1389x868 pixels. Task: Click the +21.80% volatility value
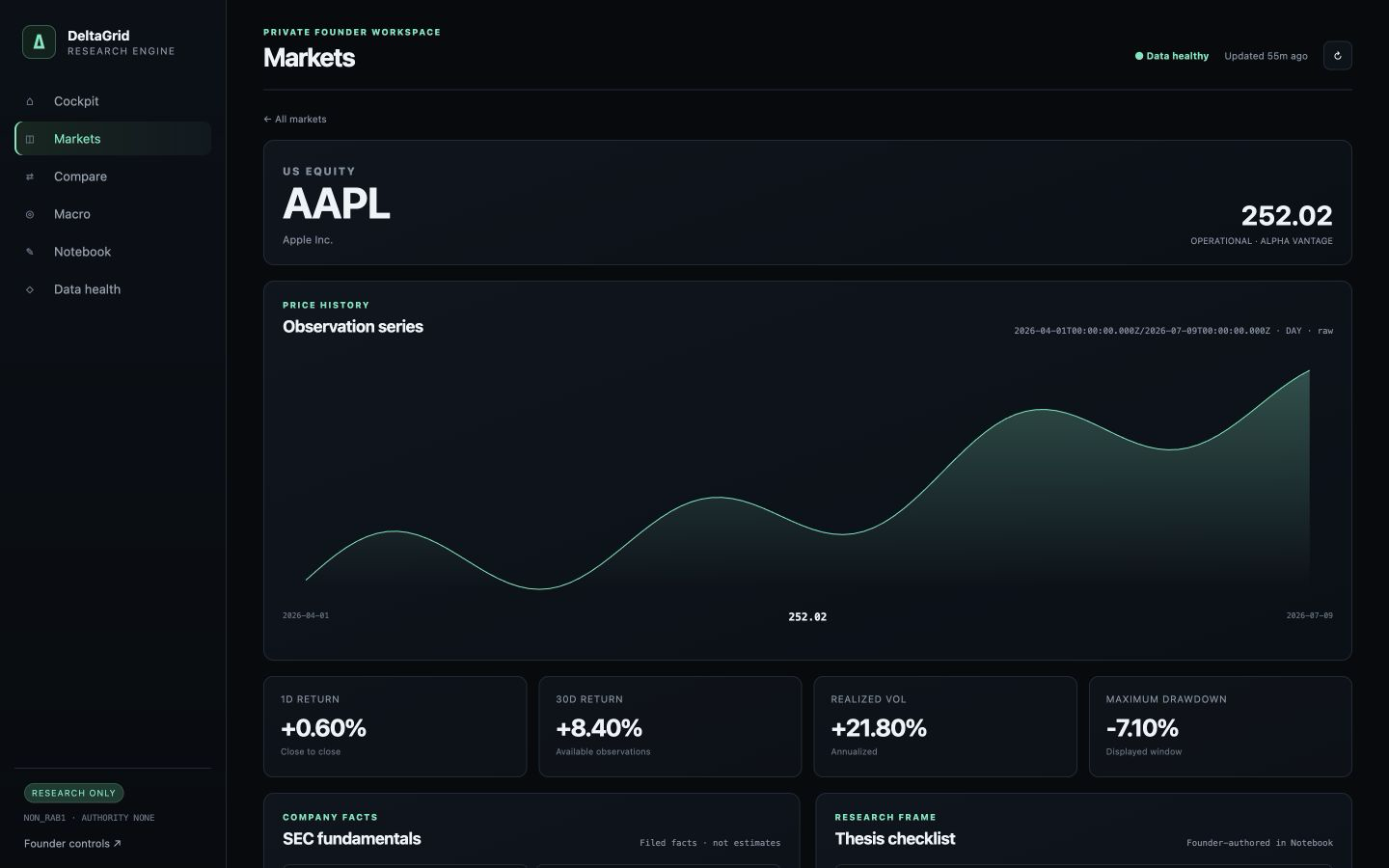click(879, 728)
